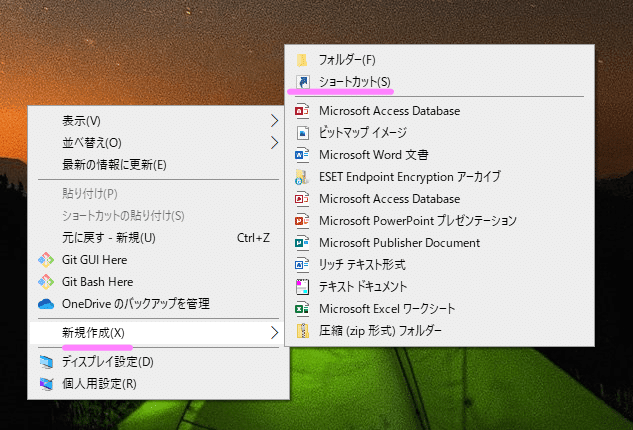Image resolution: width=633 pixels, height=430 pixels.
Task: Click the text document notepad icon
Action: coord(302,287)
